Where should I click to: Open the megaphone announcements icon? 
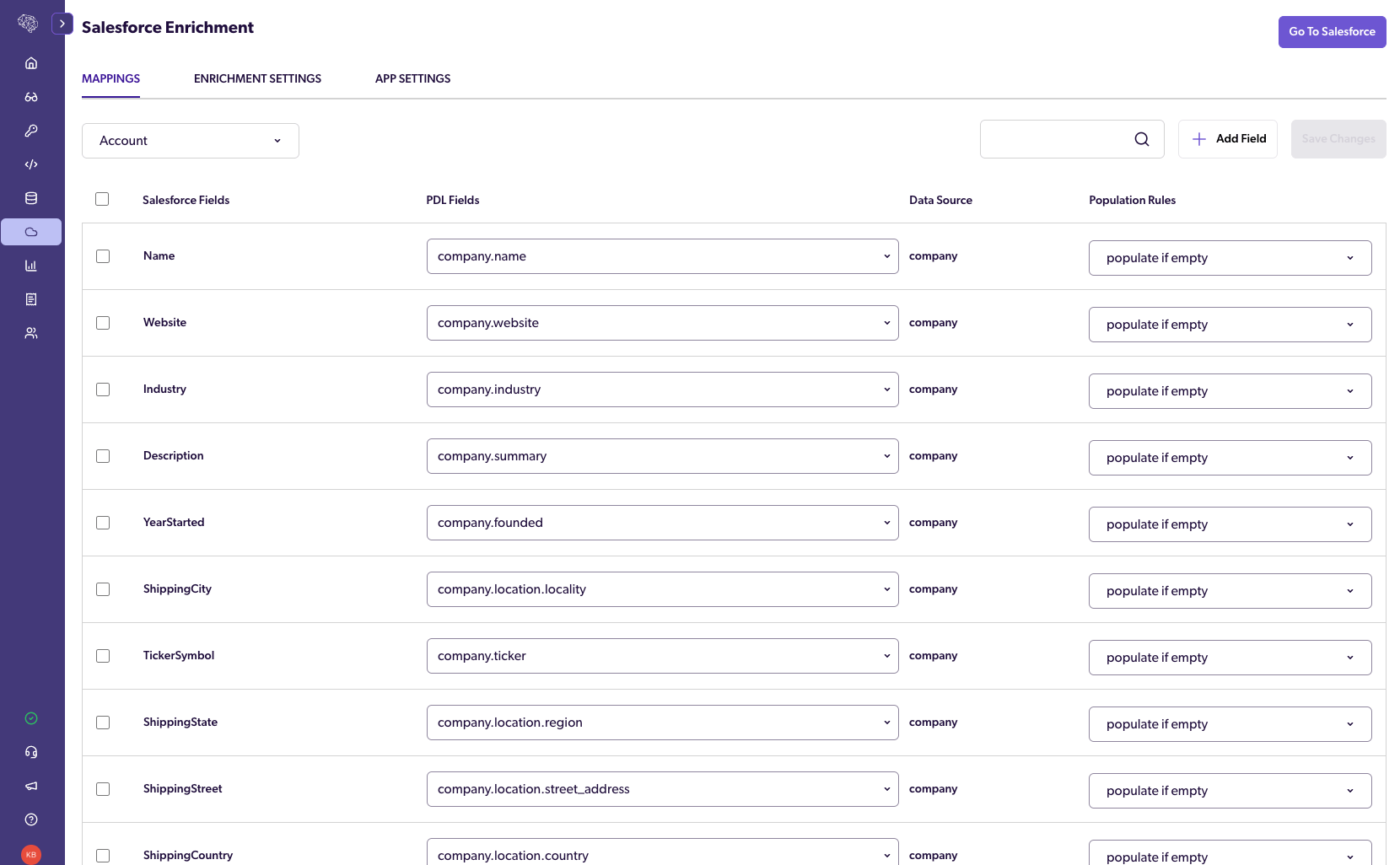[x=31, y=786]
